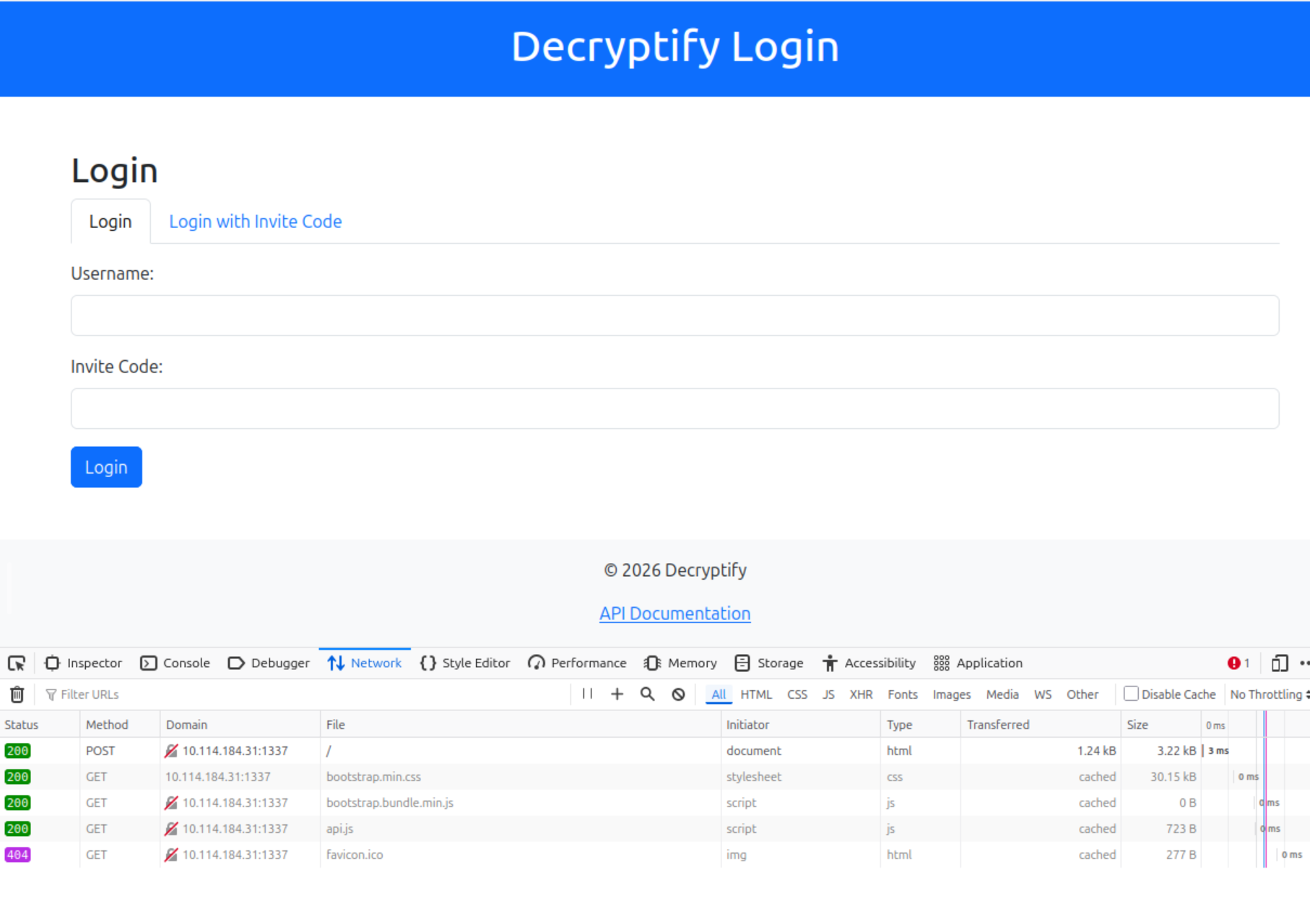
Task: Open network search with magnifier icon
Action: [647, 694]
